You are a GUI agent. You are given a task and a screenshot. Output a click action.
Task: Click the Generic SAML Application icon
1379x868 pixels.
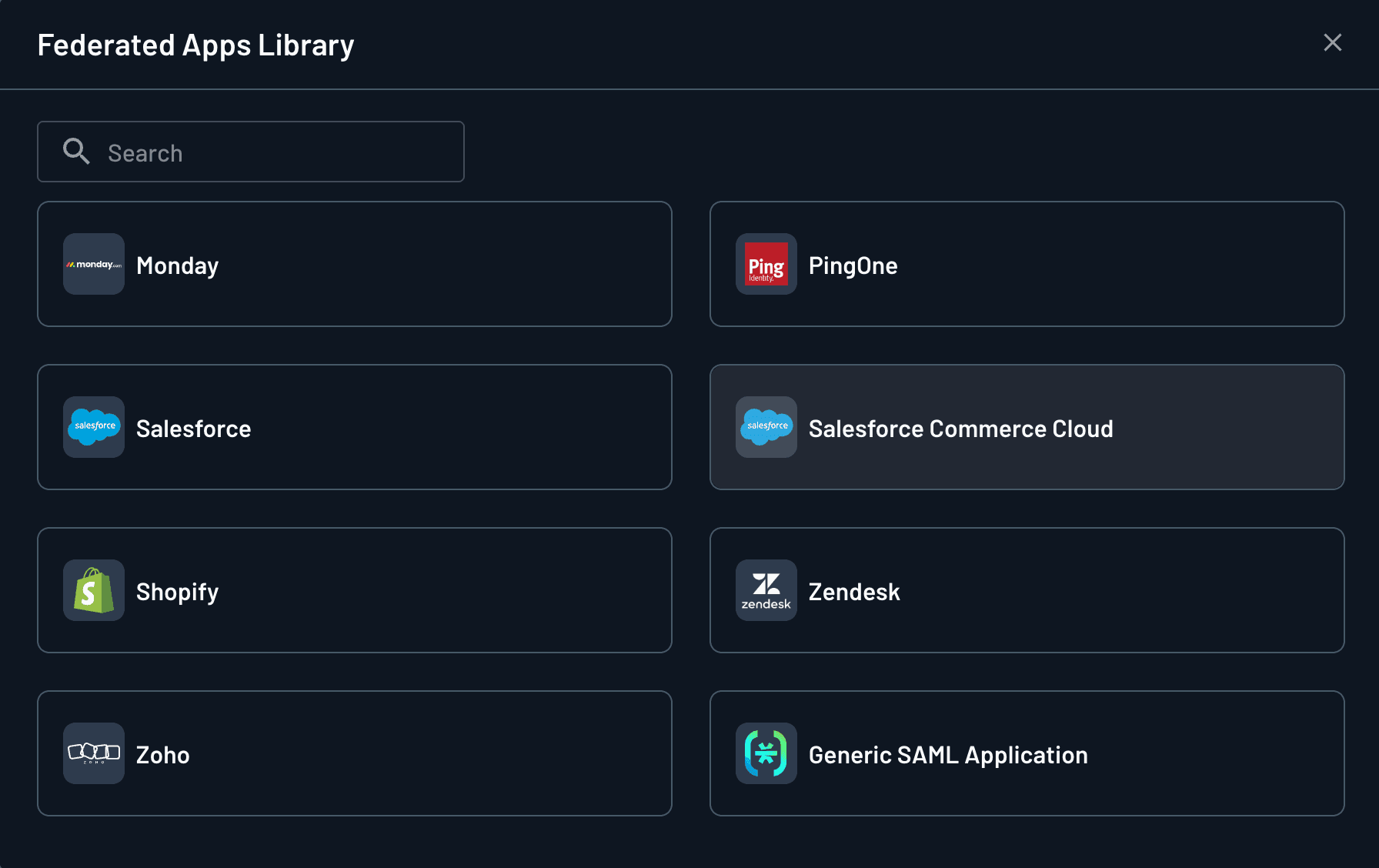[x=766, y=753]
